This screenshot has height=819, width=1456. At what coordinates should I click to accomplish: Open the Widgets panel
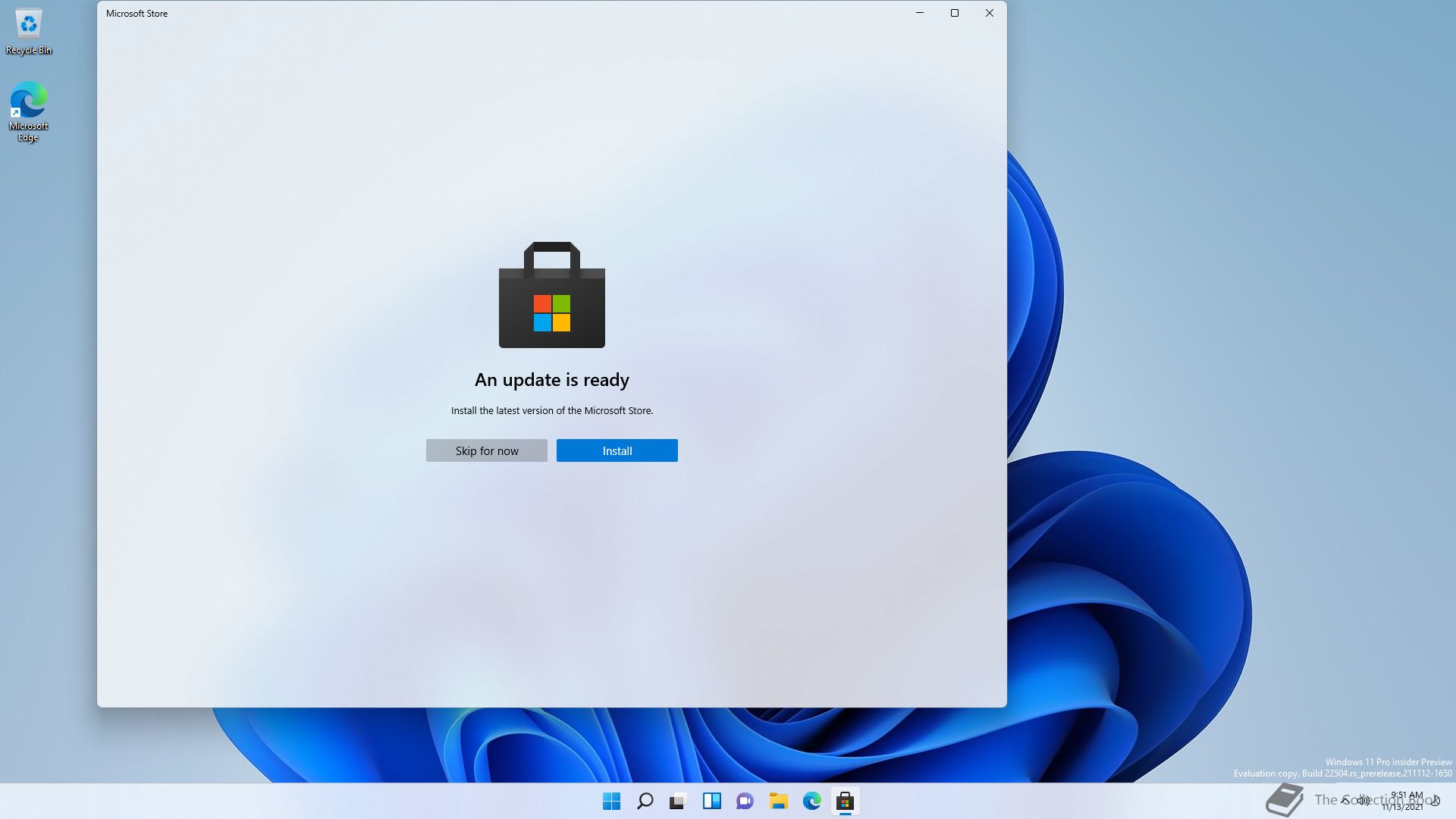point(711,801)
